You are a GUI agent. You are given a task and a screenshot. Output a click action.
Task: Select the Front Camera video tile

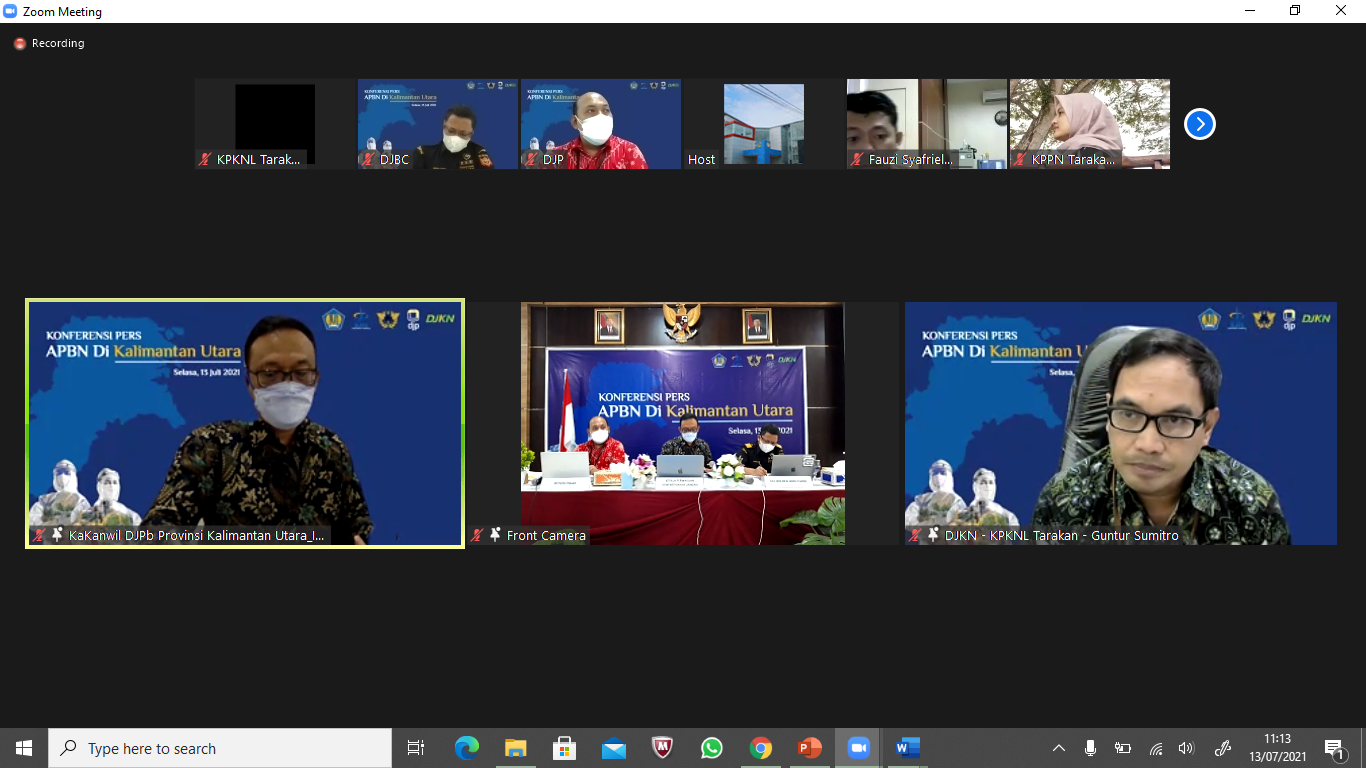pyautogui.click(x=683, y=423)
